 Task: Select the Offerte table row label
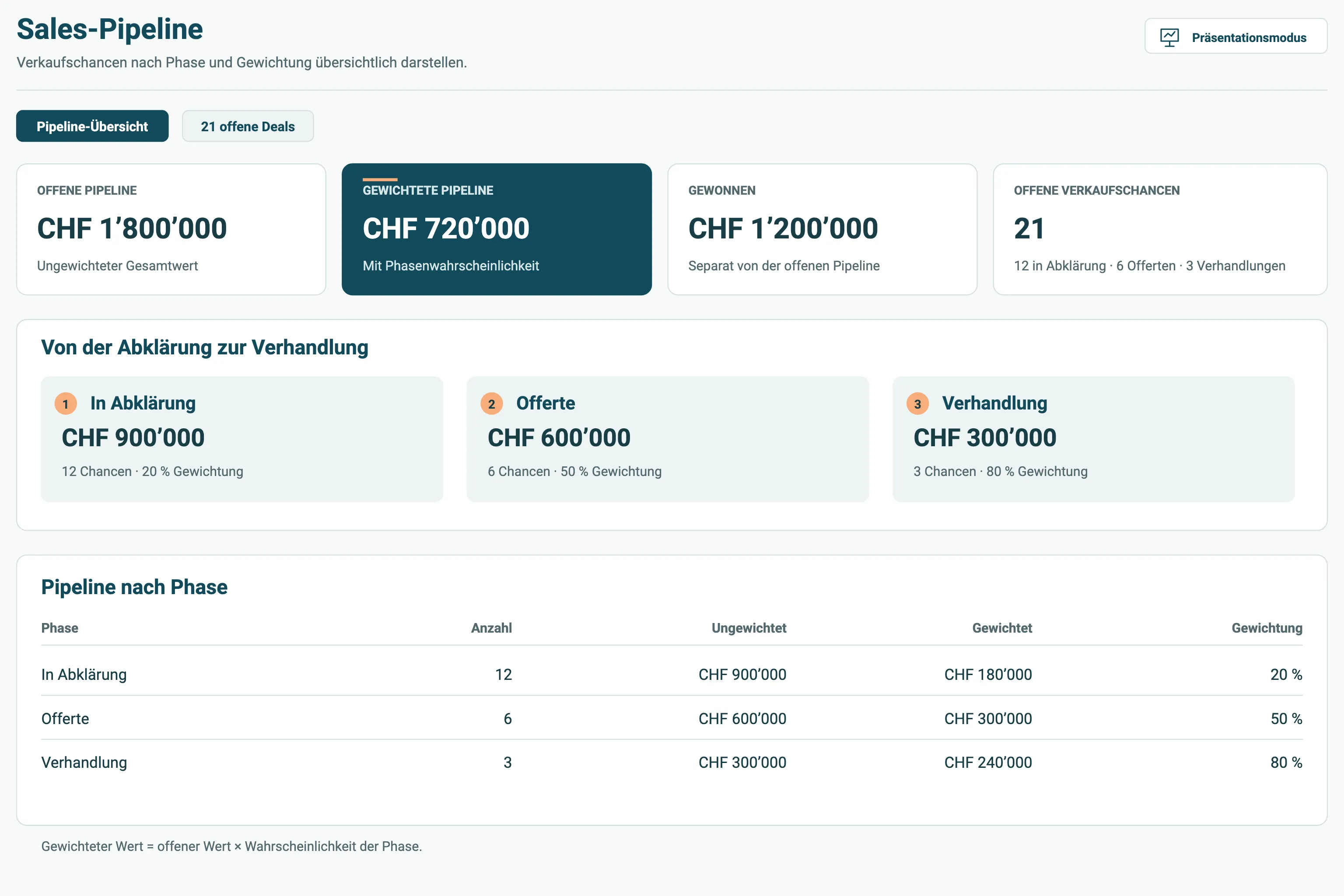(x=65, y=718)
